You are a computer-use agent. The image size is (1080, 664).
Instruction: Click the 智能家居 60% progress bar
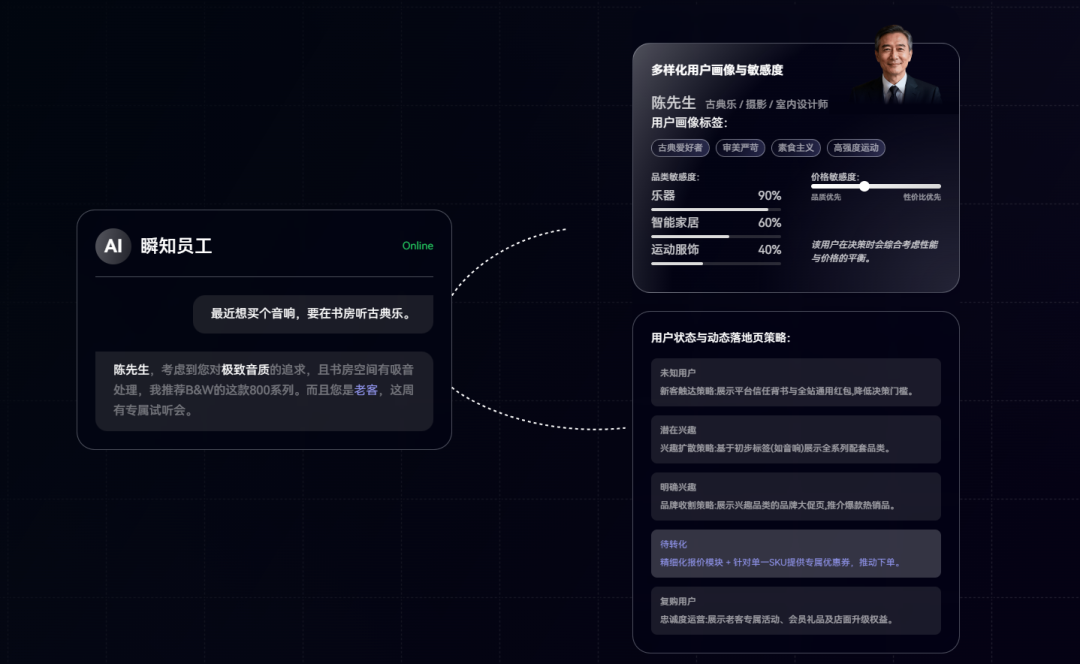point(716,236)
